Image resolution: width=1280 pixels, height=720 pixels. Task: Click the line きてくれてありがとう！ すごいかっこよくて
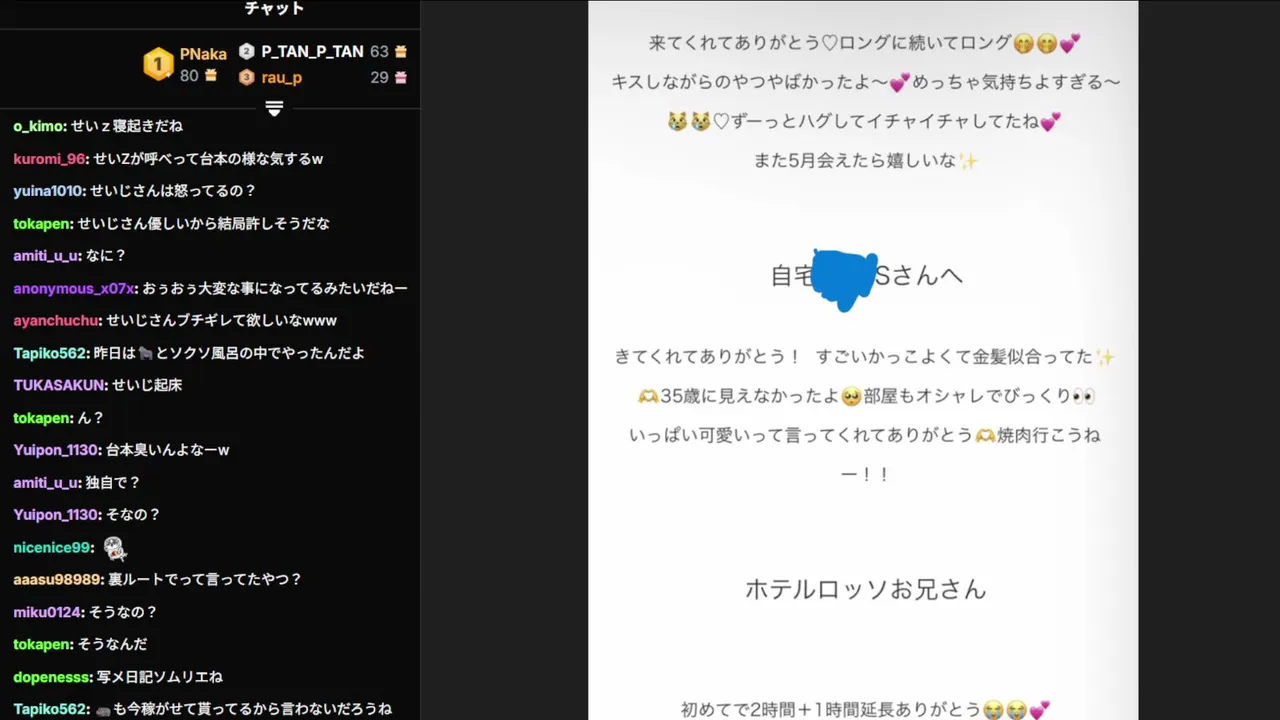tap(866, 357)
